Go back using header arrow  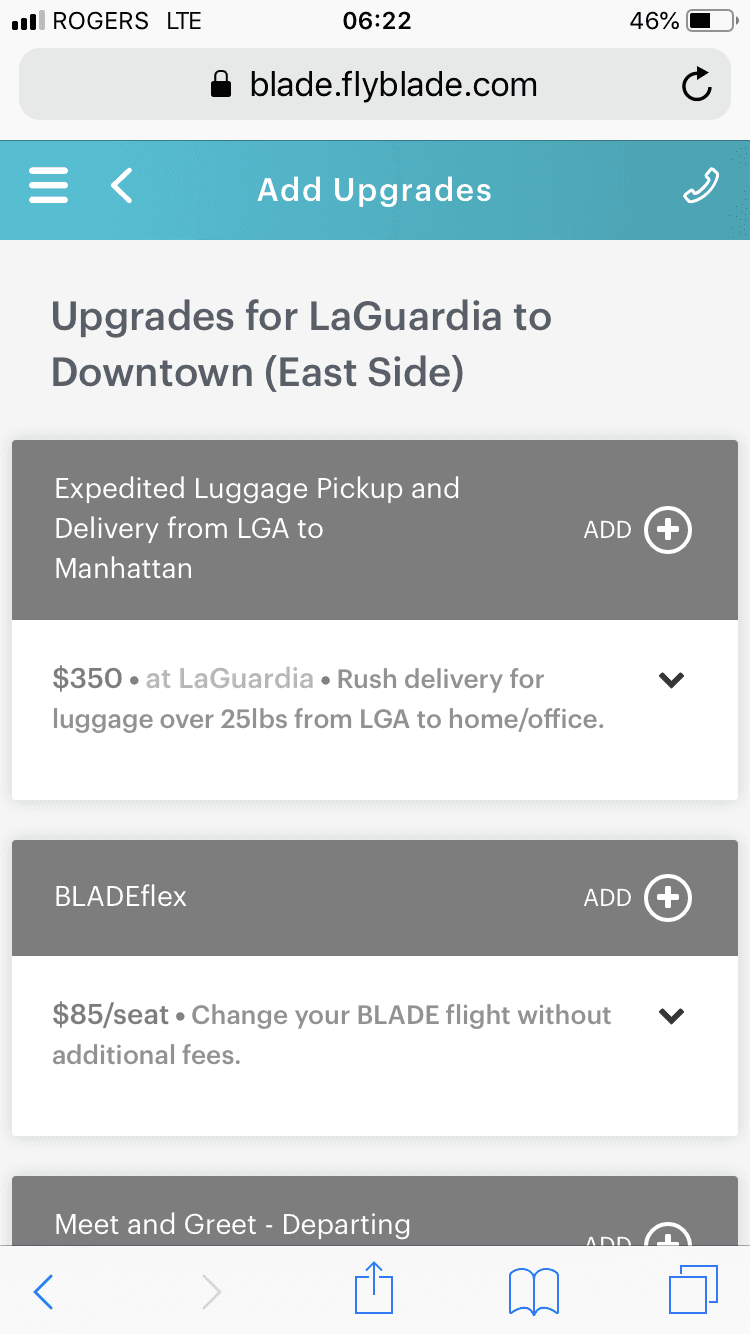click(122, 187)
